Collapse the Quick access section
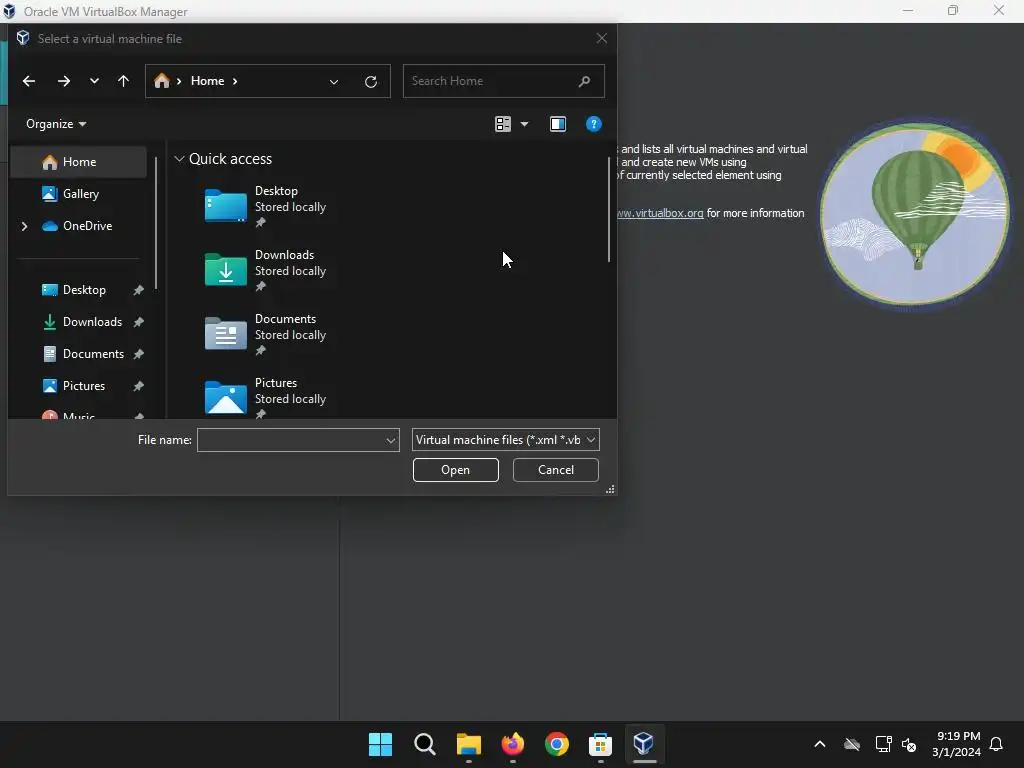The image size is (1024, 768). 179,159
